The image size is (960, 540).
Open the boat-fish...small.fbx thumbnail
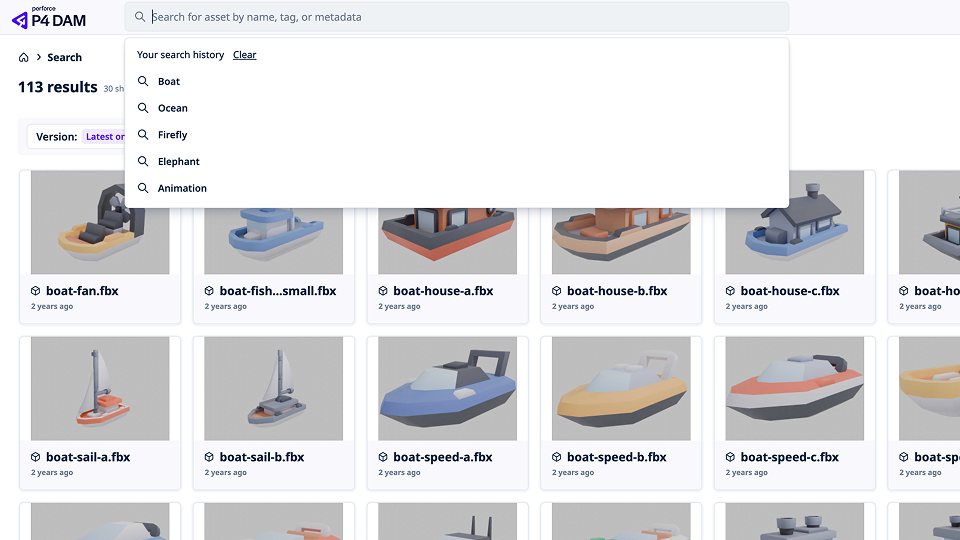click(x=274, y=241)
